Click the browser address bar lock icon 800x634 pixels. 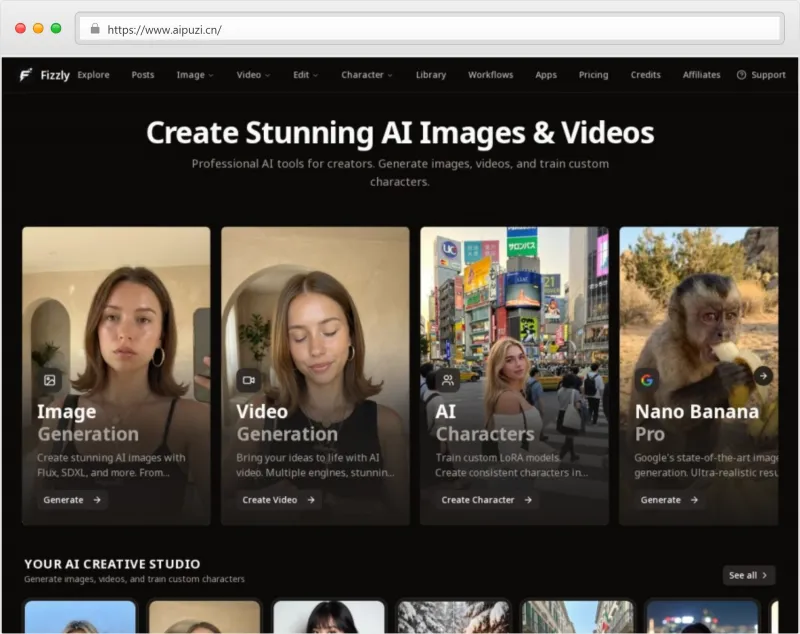click(x=95, y=29)
